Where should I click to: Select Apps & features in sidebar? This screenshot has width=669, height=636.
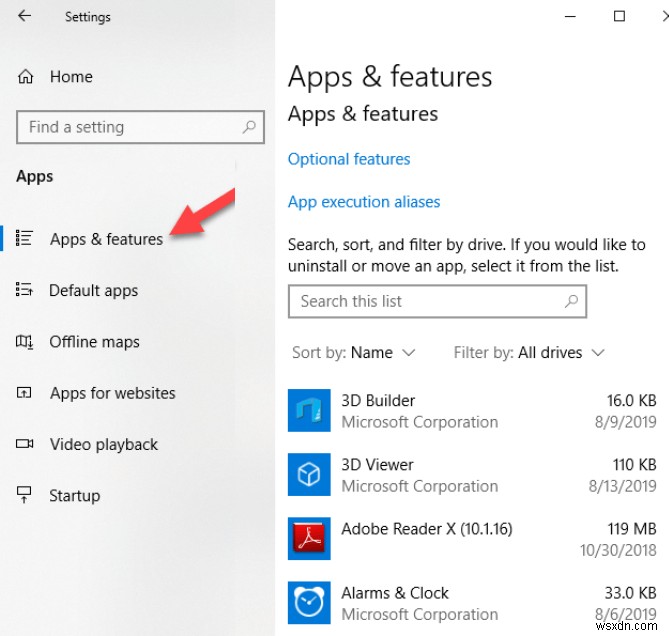106,239
